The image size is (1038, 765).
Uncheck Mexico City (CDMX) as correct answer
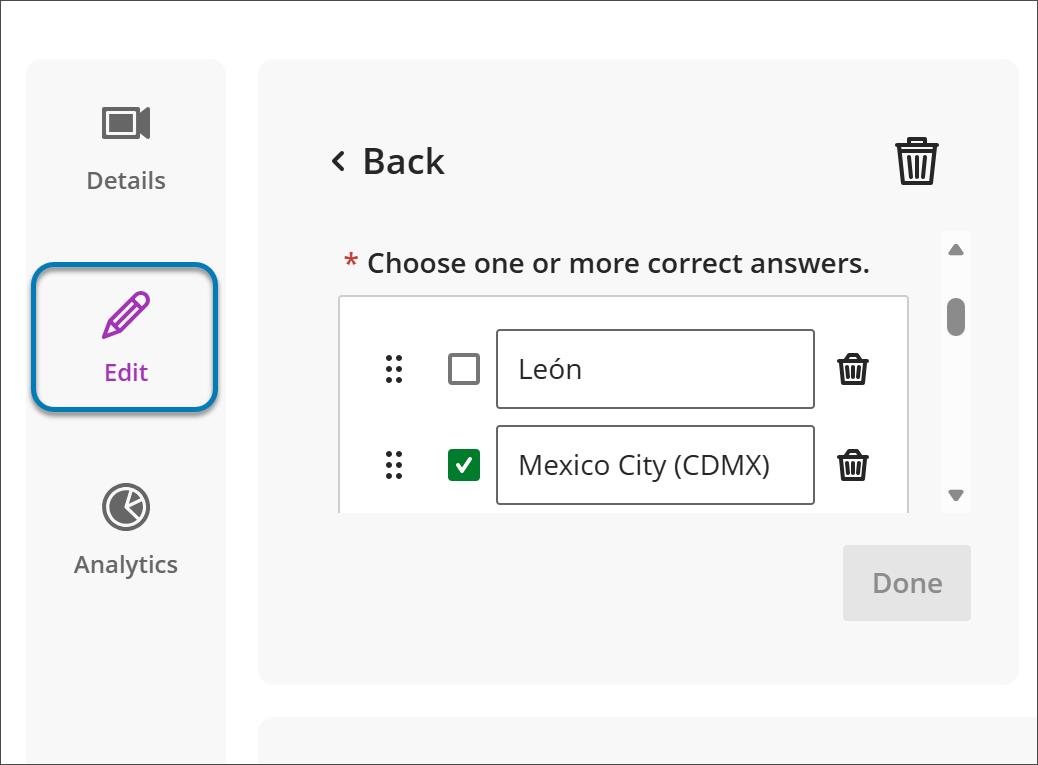[x=464, y=465]
